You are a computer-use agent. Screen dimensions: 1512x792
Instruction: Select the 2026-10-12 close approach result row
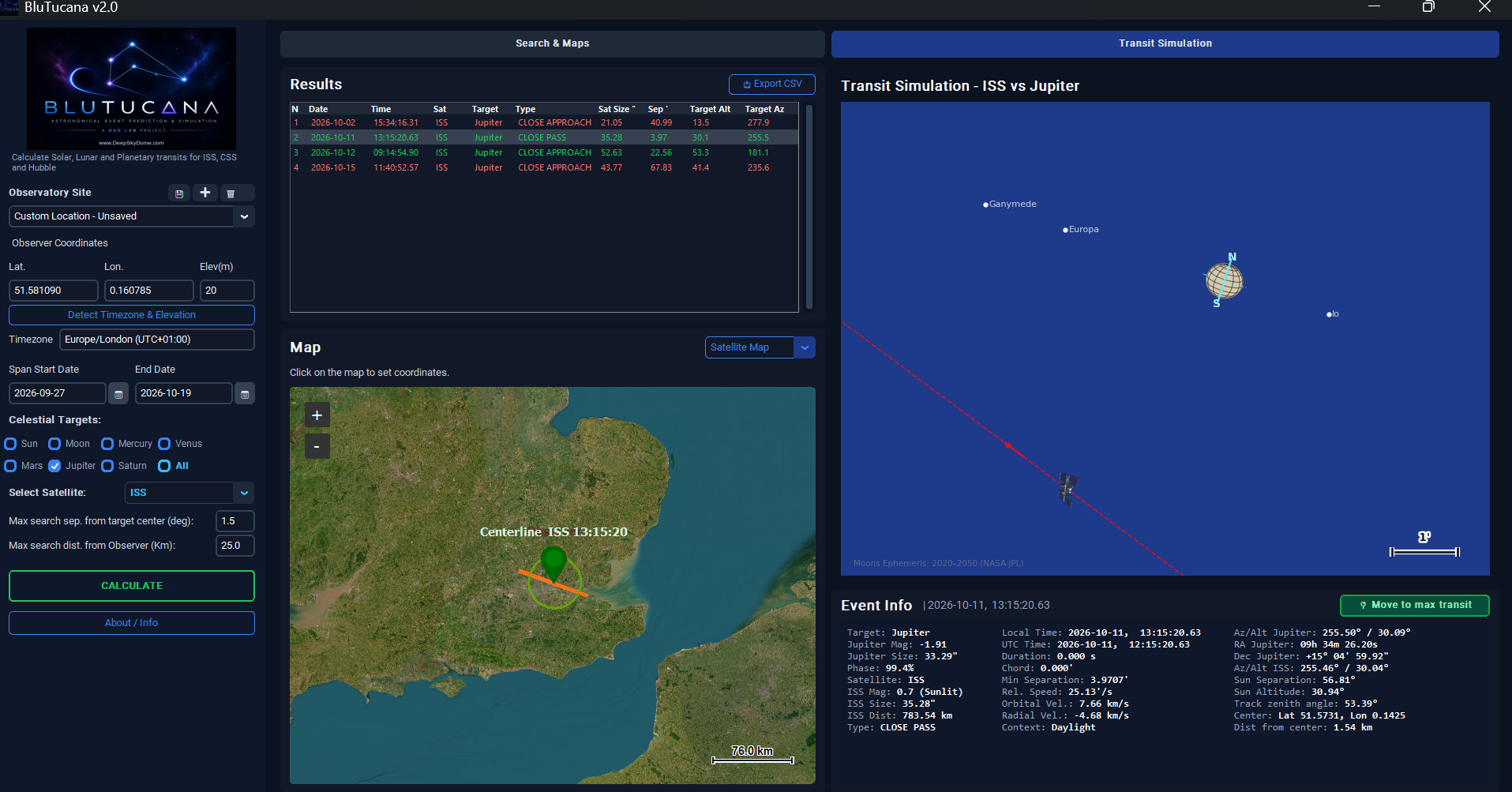point(544,153)
